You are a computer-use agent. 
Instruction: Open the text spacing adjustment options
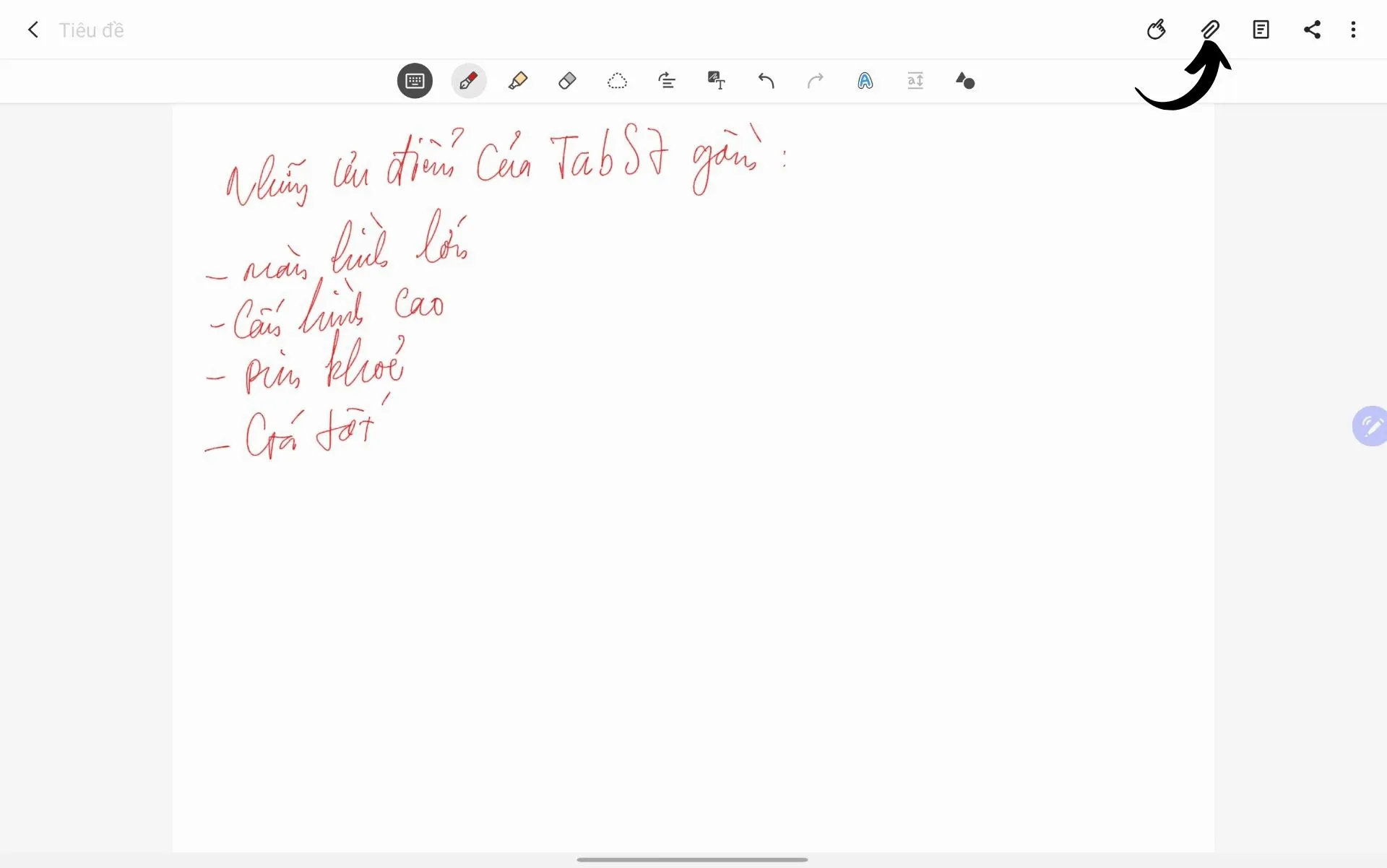click(915, 80)
